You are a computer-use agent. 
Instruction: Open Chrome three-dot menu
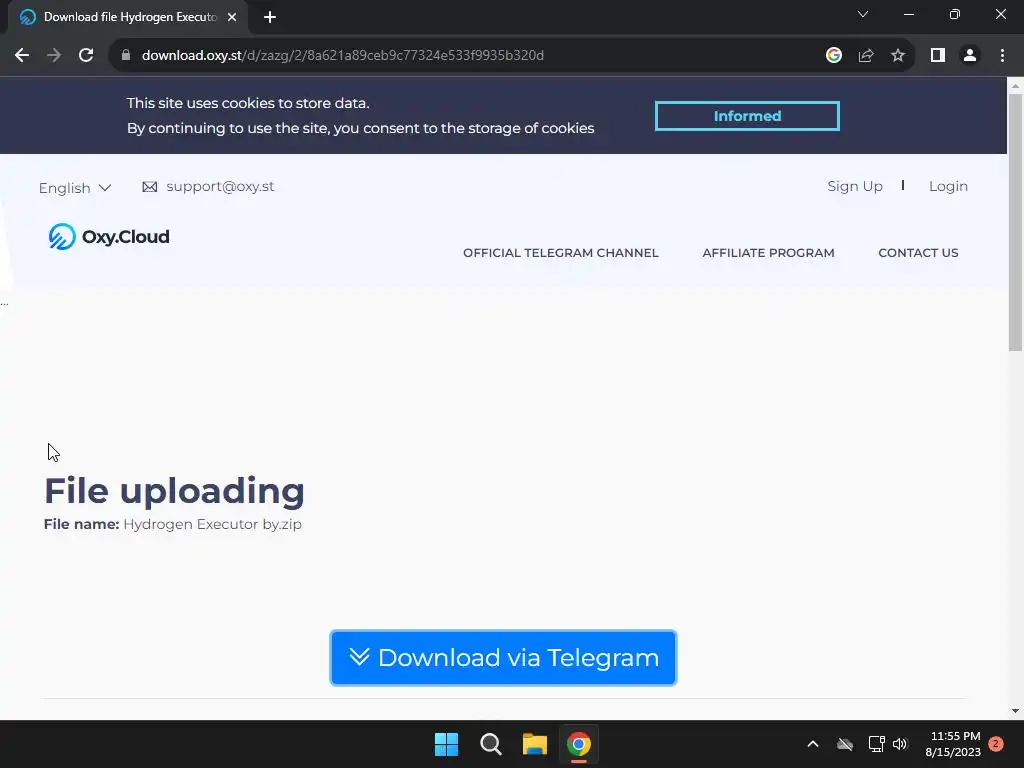click(1002, 56)
